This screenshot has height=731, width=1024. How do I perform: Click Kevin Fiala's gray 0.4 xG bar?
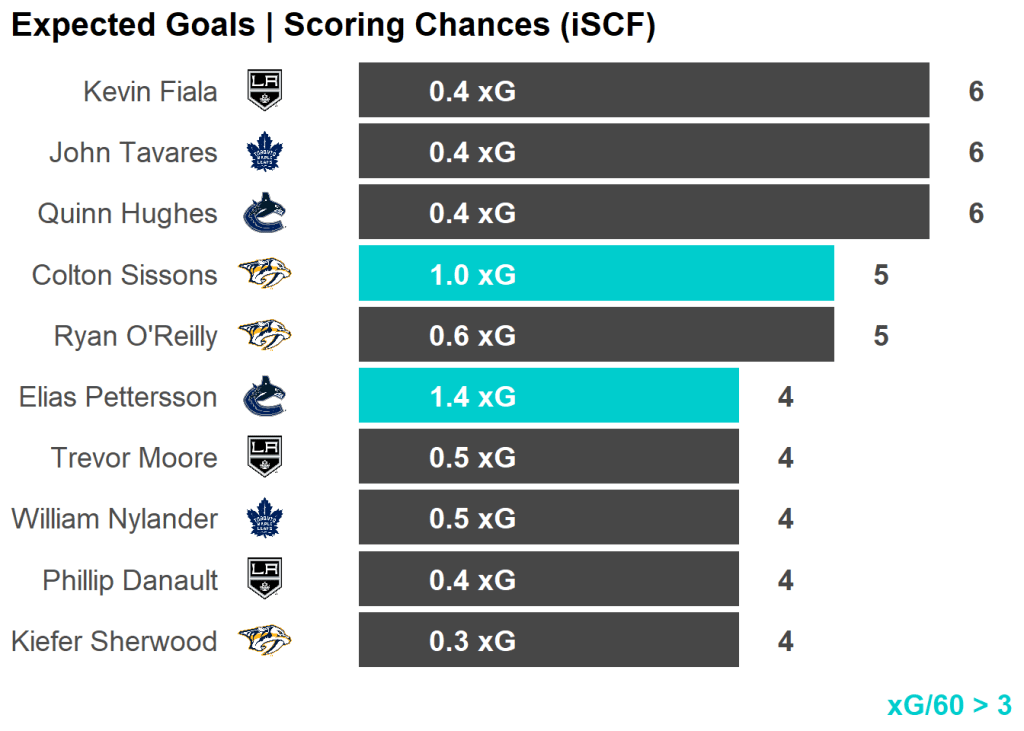point(644,91)
